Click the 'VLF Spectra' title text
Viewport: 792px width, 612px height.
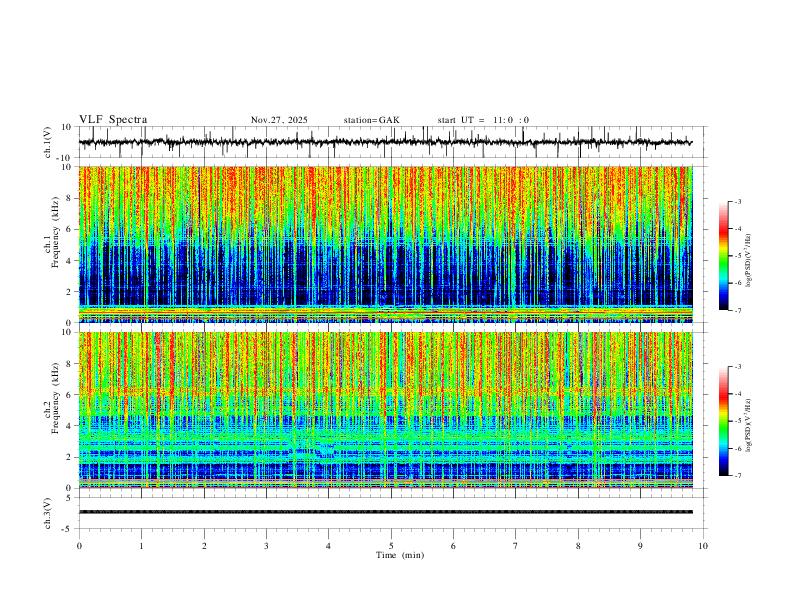click(x=113, y=120)
